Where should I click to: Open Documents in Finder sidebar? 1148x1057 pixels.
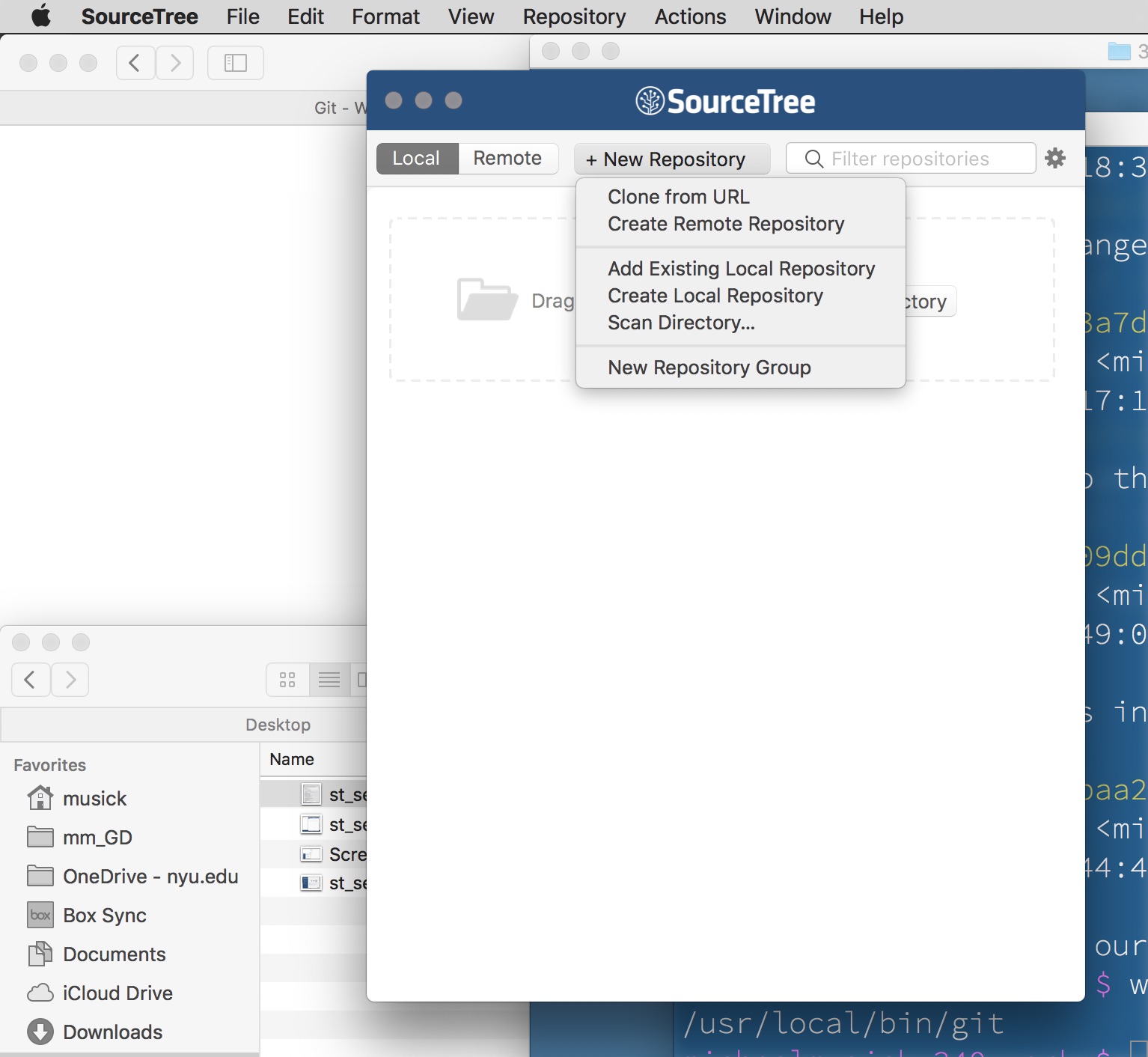coord(96,954)
